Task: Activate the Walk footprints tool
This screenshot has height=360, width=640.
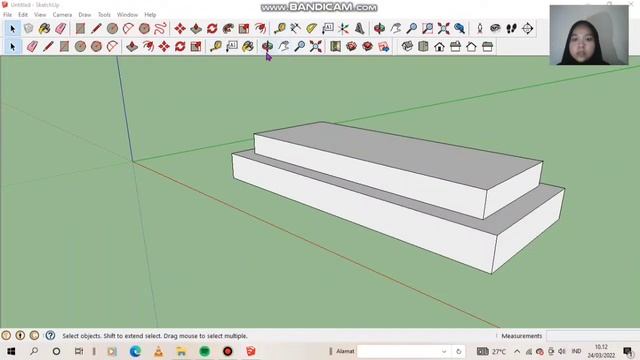Action: (511, 29)
